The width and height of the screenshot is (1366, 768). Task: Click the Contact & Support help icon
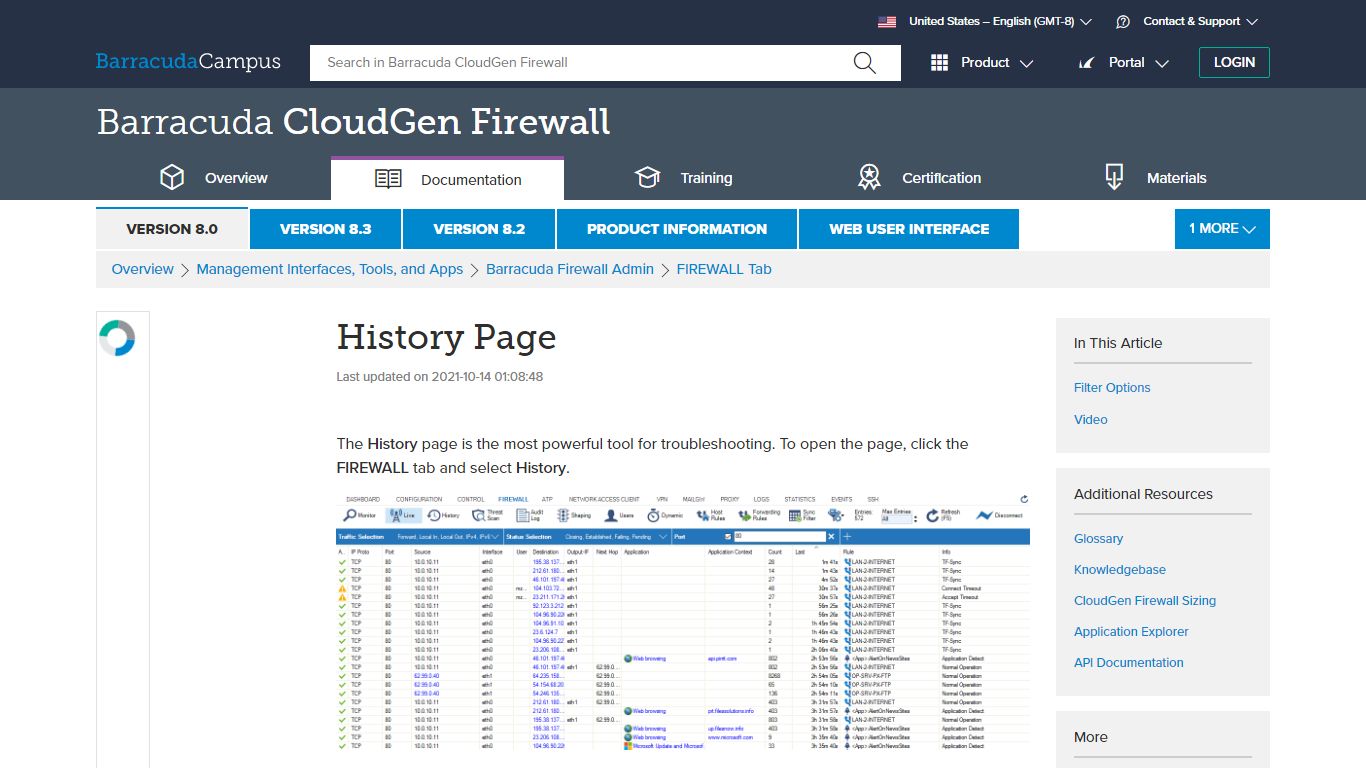pos(1123,21)
